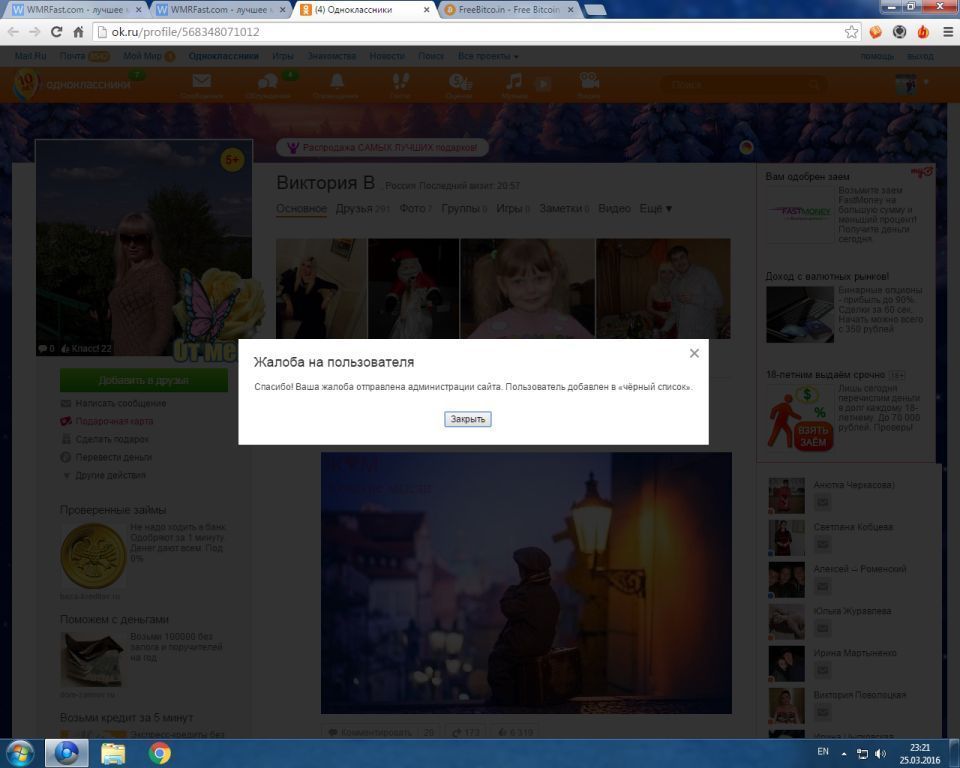This screenshot has height=768, width=960.
Task: Click the Chrome taskbar icon
Action: click(159, 753)
